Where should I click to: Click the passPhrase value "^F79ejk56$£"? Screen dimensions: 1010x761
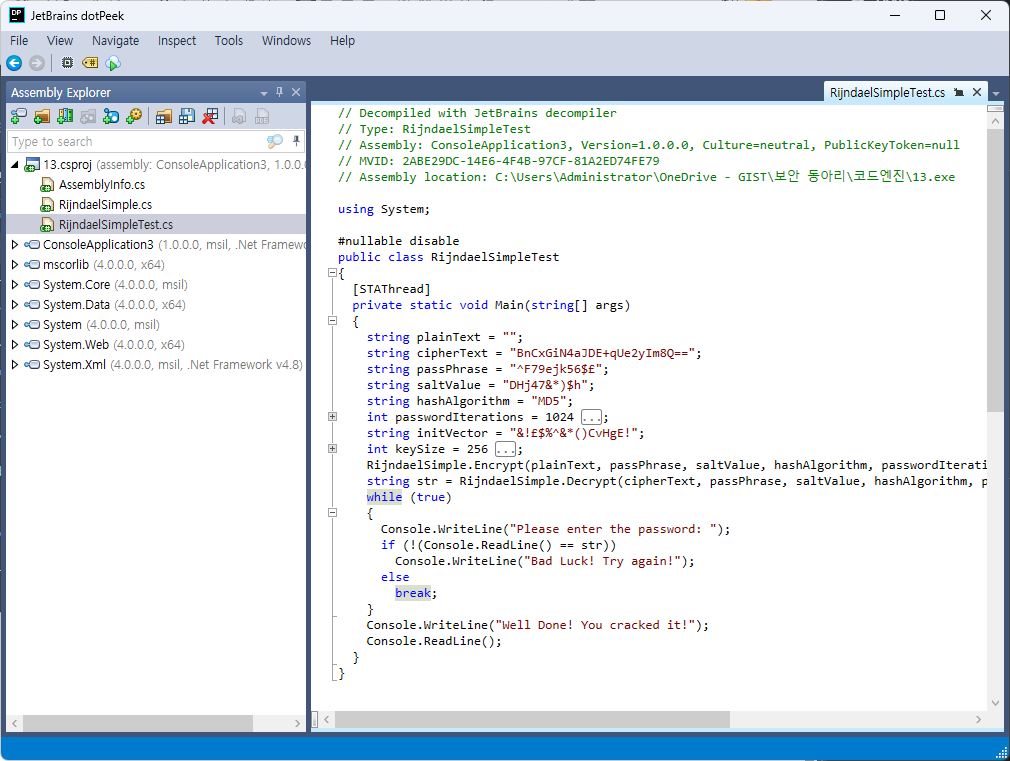555,369
